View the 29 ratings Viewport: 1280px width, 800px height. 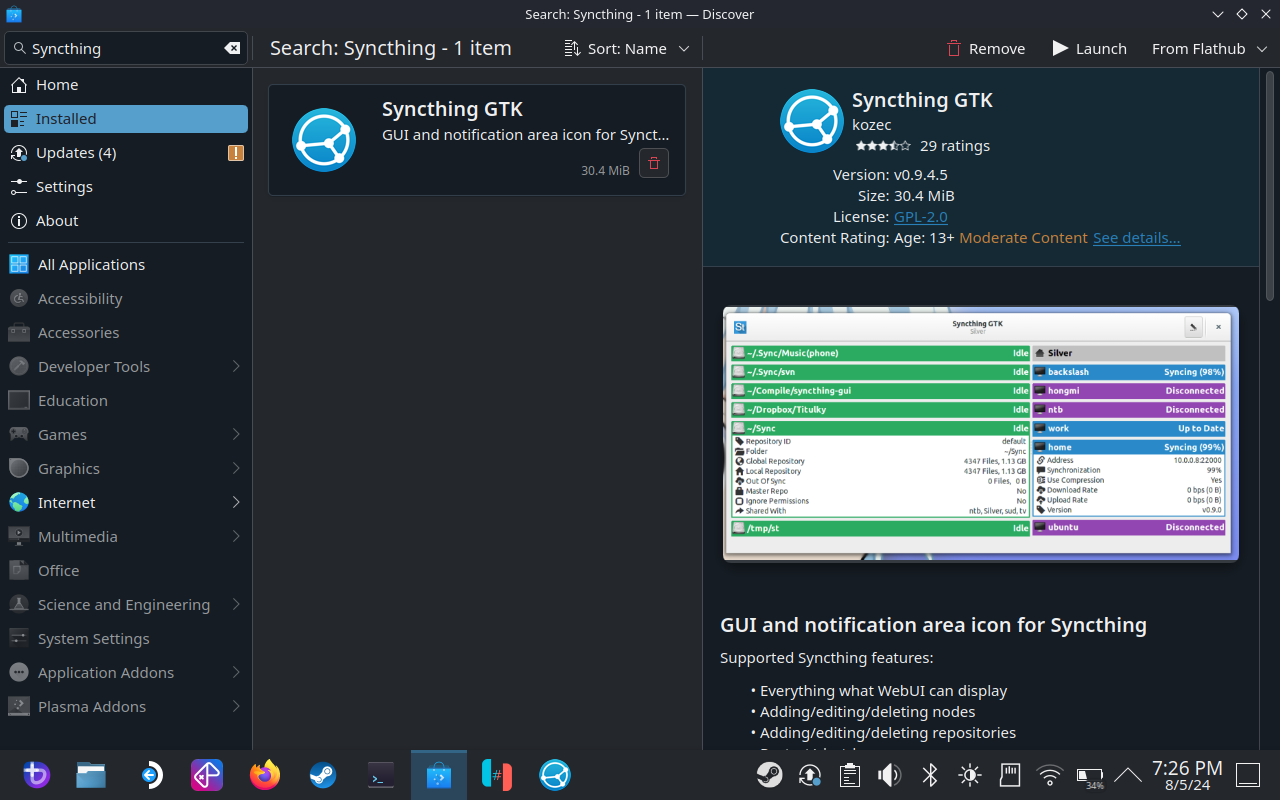pyautogui.click(x=955, y=146)
